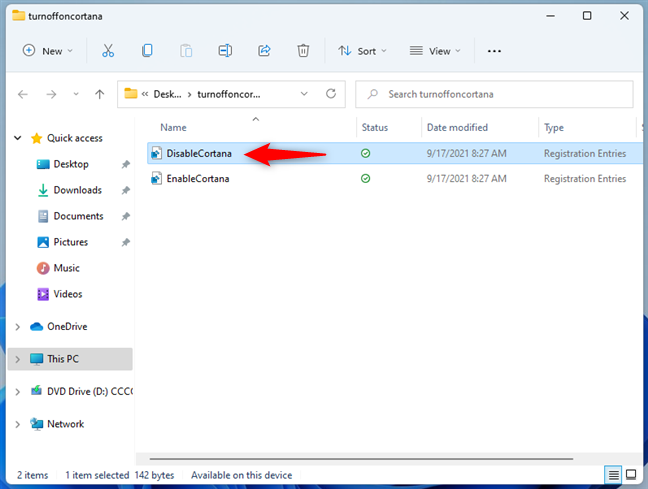Click the Delete trash icon
The image size is (648, 489).
[303, 51]
